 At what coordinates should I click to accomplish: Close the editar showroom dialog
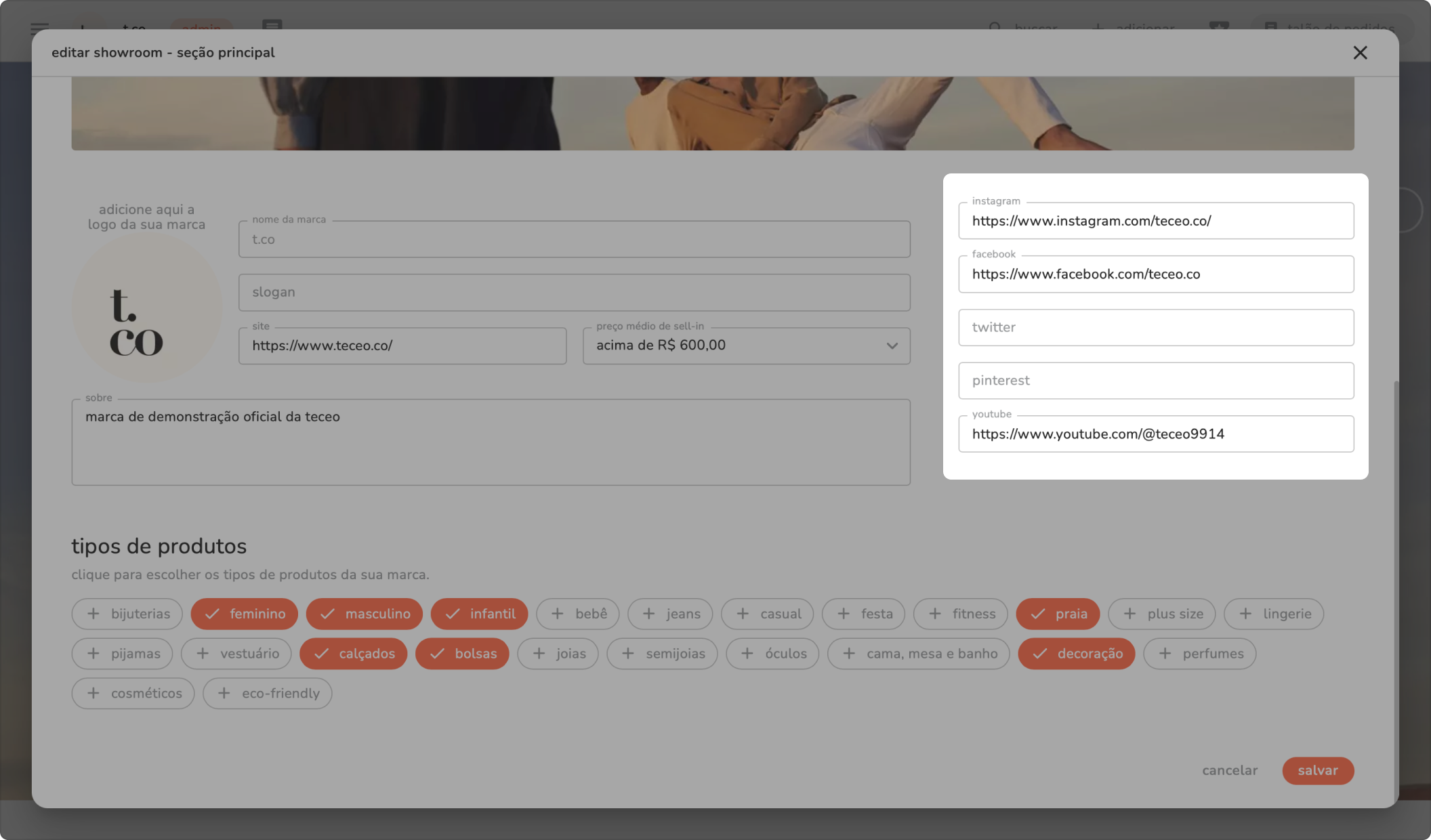tap(1359, 53)
